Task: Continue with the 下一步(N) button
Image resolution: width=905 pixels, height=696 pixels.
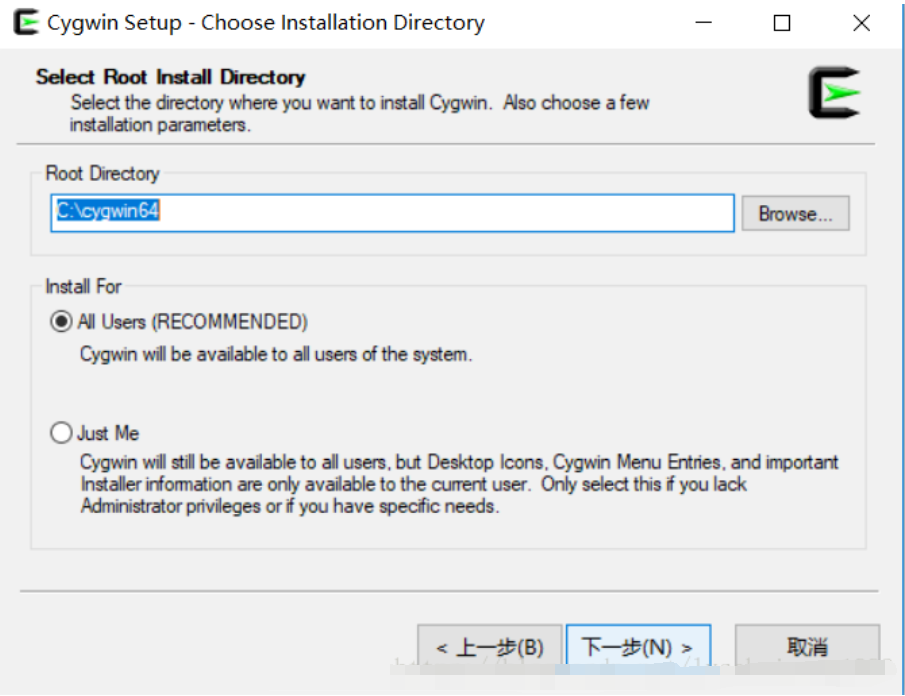Action: (x=638, y=647)
